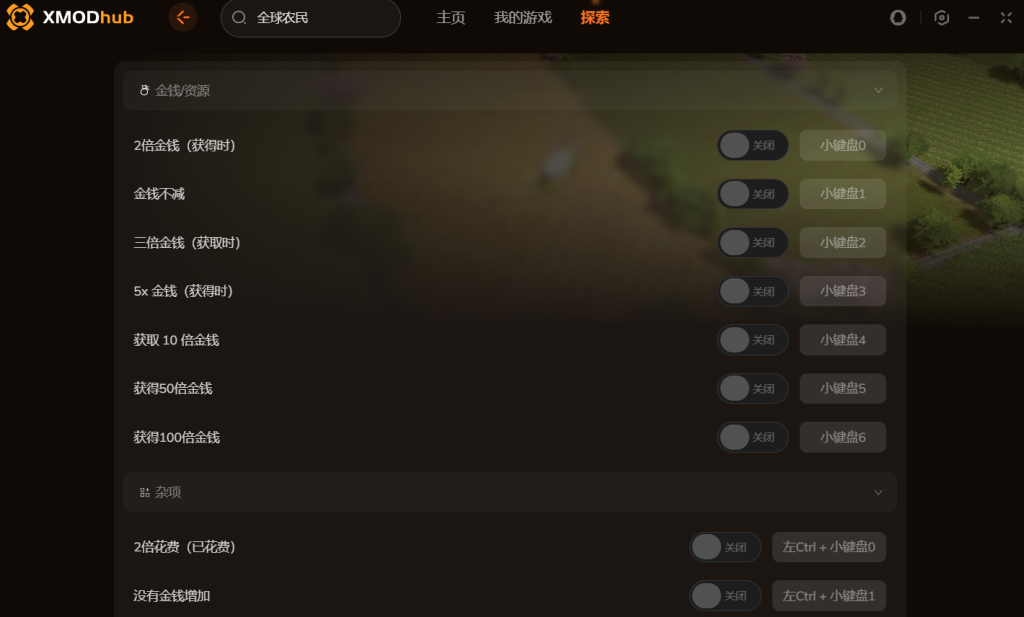Open the 我的游戏 tab

pos(522,18)
